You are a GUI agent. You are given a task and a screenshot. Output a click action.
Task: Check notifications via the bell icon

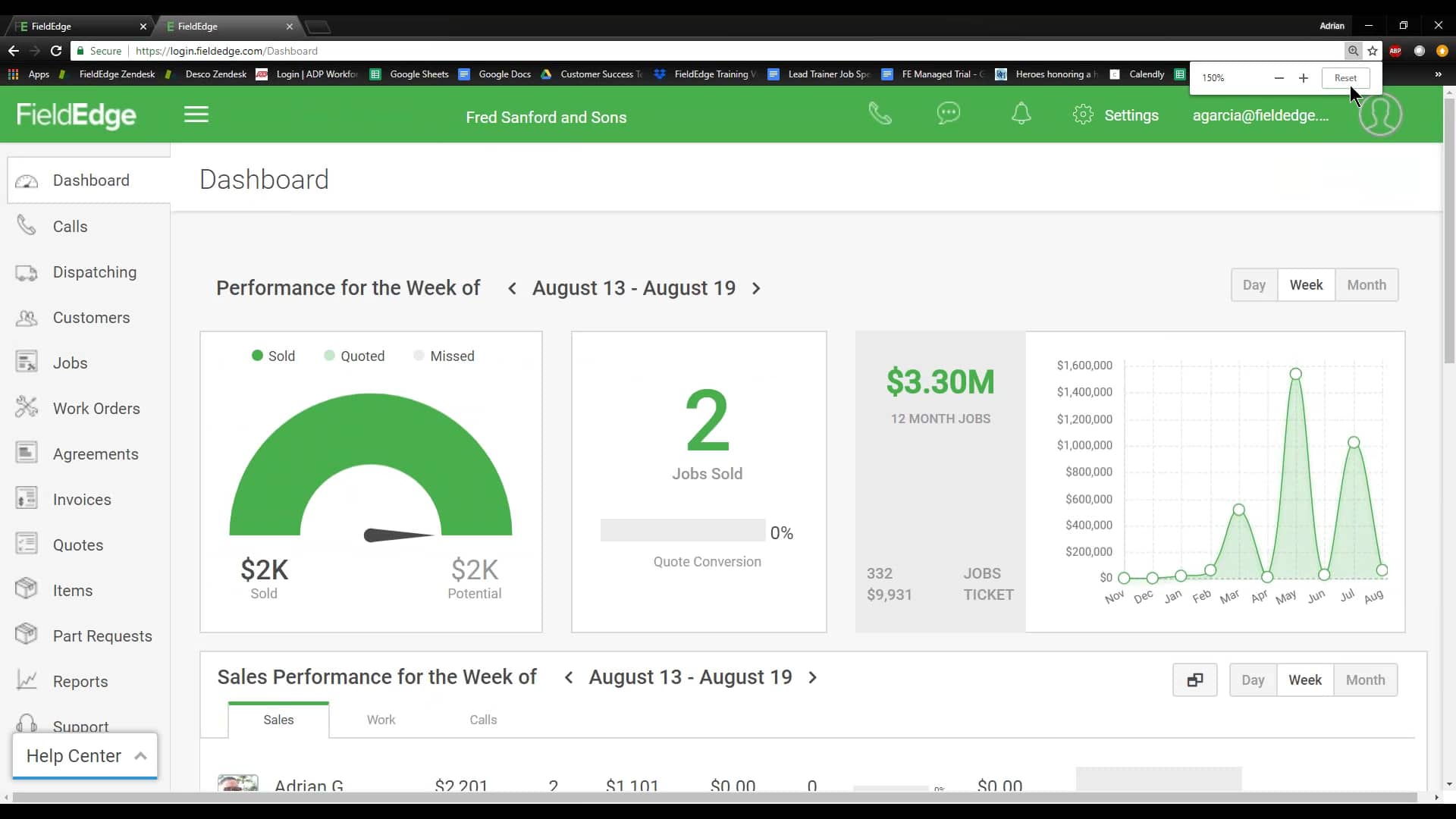(1021, 114)
